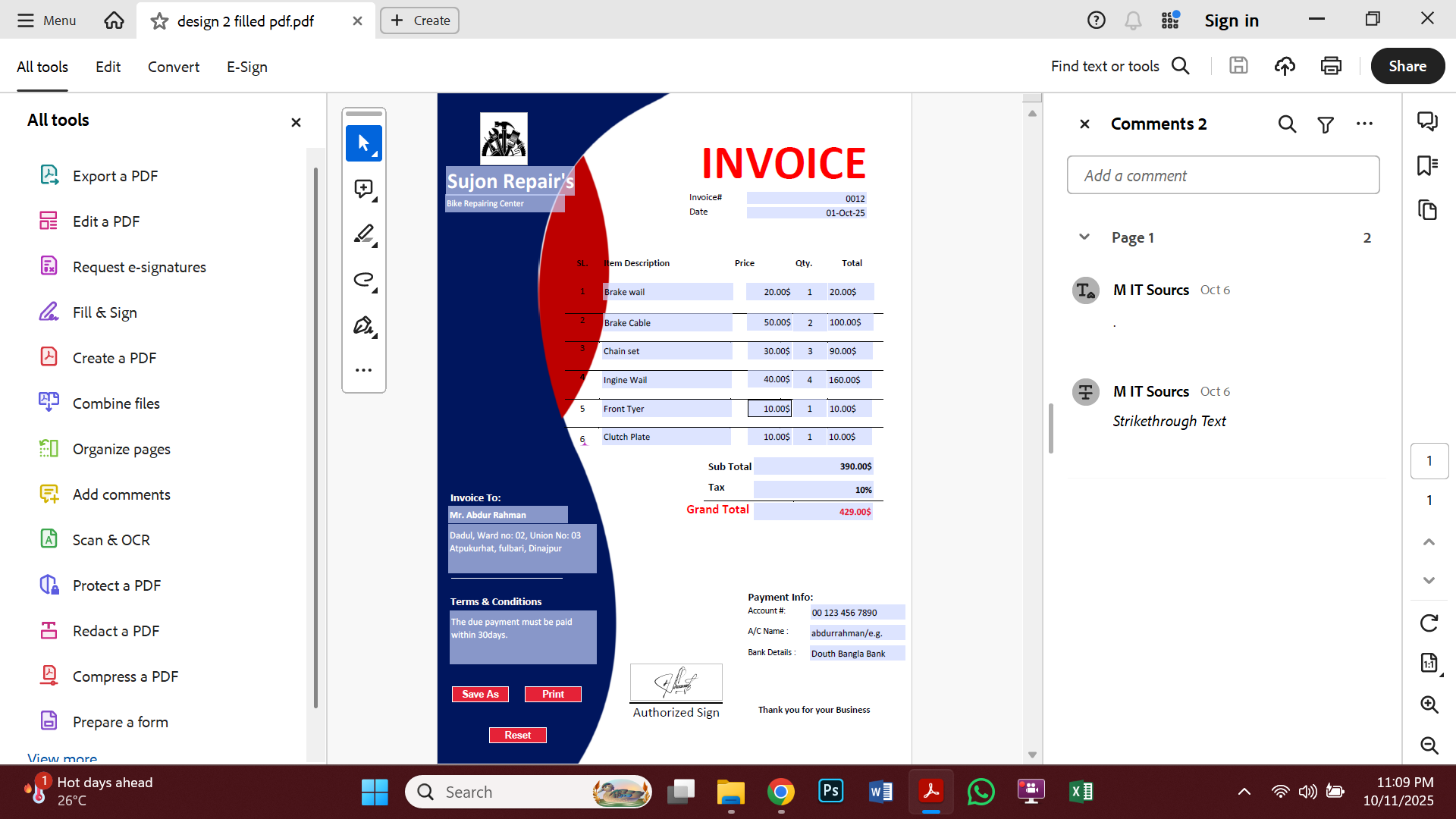Open the bookmarks panel icon
Viewport: 1456px width, 819px height.
click(1427, 165)
